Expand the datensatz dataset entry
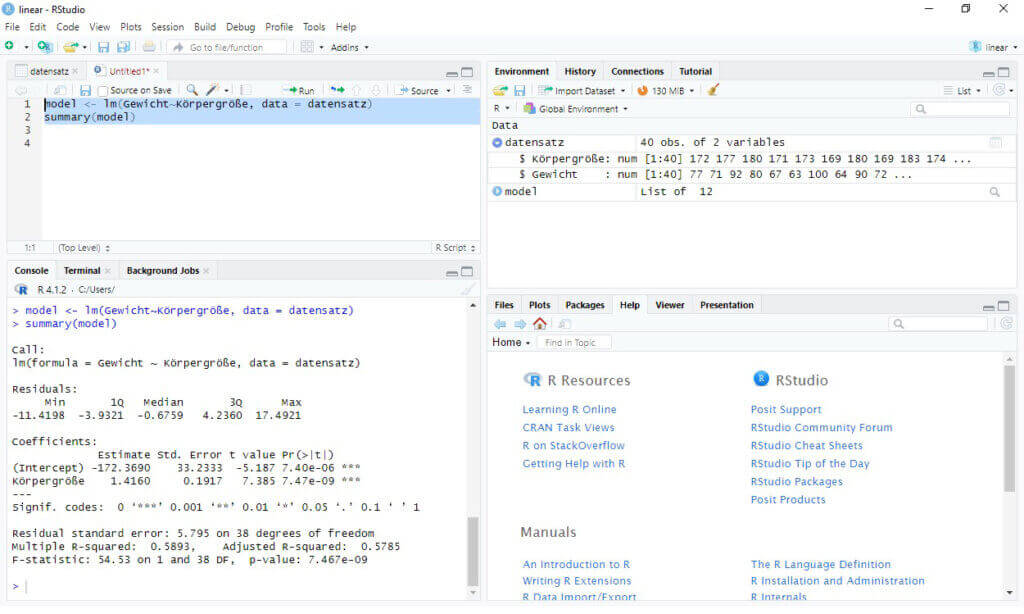1024x614 pixels. [x=498, y=142]
